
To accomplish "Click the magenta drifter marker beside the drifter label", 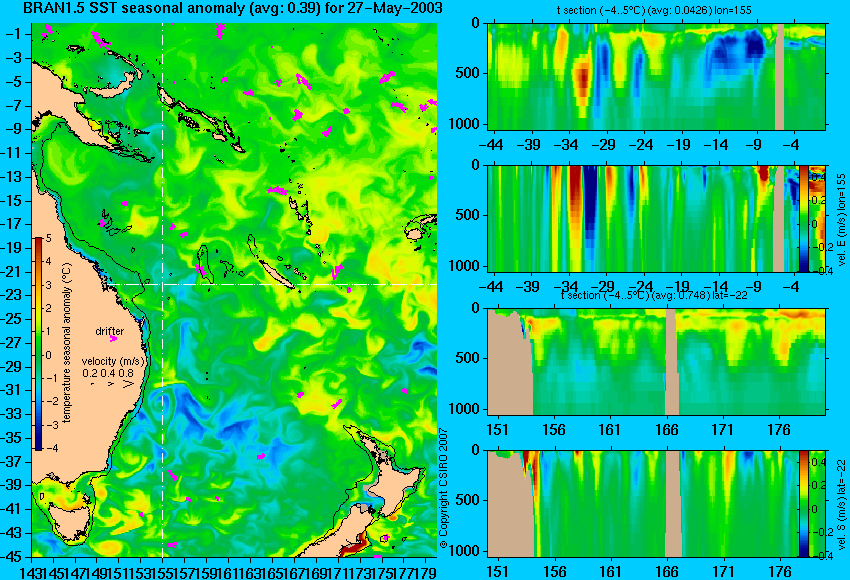I will point(113,339).
